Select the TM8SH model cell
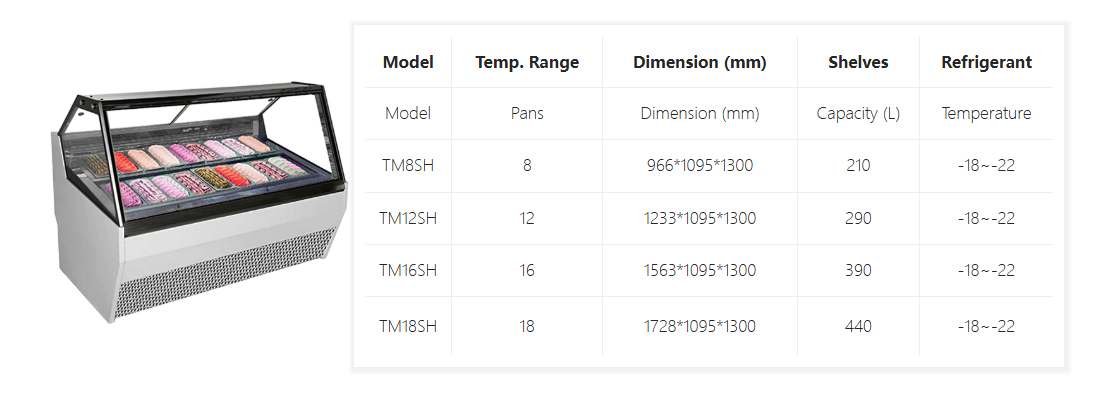 (408, 166)
